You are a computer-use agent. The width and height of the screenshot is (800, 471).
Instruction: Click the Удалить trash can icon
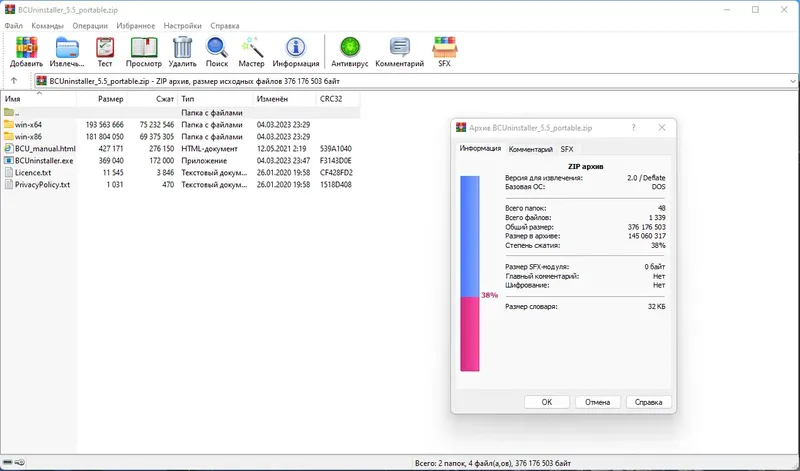[x=182, y=52]
